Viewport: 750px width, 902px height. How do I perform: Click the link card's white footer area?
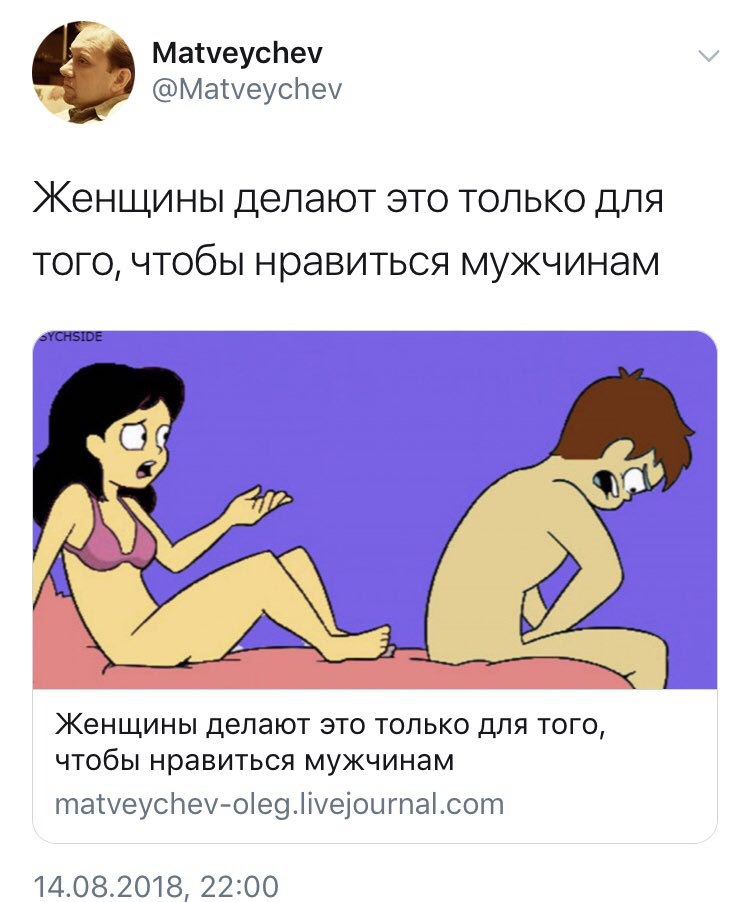click(x=375, y=765)
